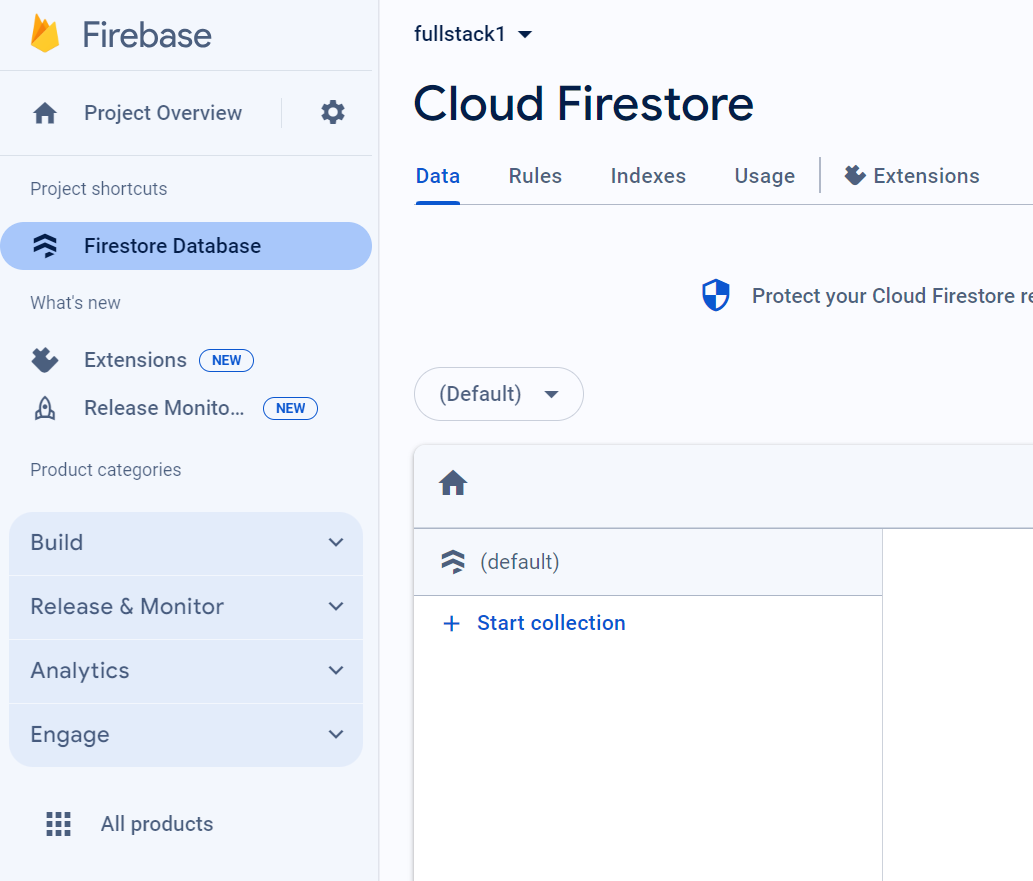Click the Extensions puzzle-piece icon in sidebar
Viewport: 1033px width, 881px height.
point(44,360)
